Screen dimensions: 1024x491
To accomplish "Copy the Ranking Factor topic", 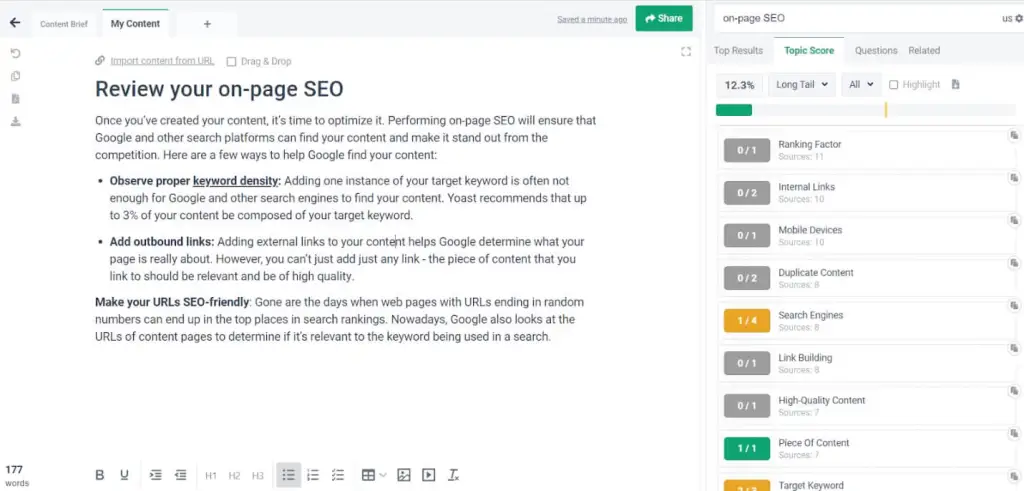I will click(1012, 135).
